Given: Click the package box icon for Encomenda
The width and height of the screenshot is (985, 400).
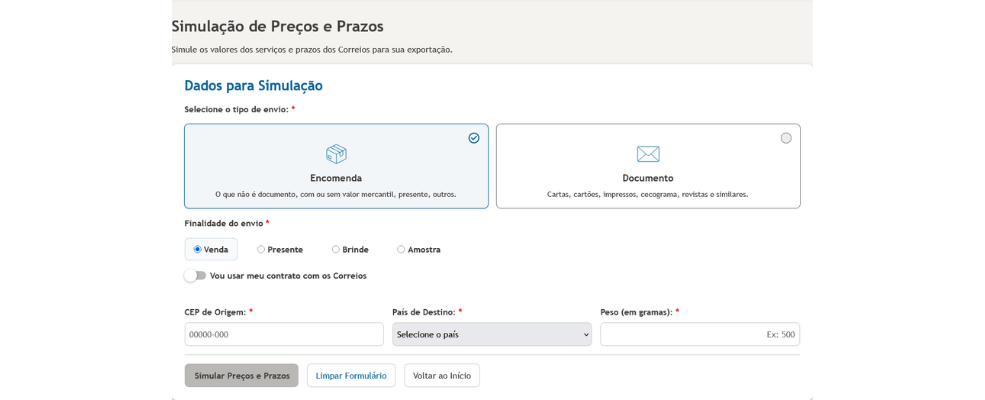Looking at the screenshot, I should [336, 154].
